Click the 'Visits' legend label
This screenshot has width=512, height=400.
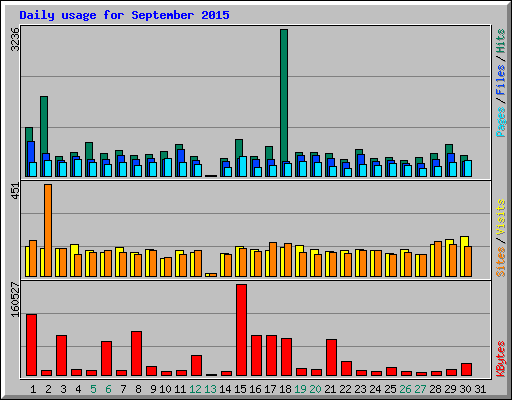pos(500,217)
